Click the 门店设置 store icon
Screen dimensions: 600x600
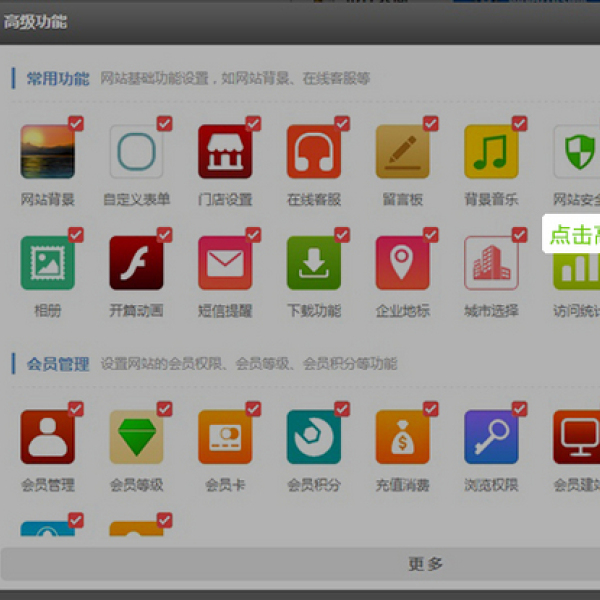point(225,152)
